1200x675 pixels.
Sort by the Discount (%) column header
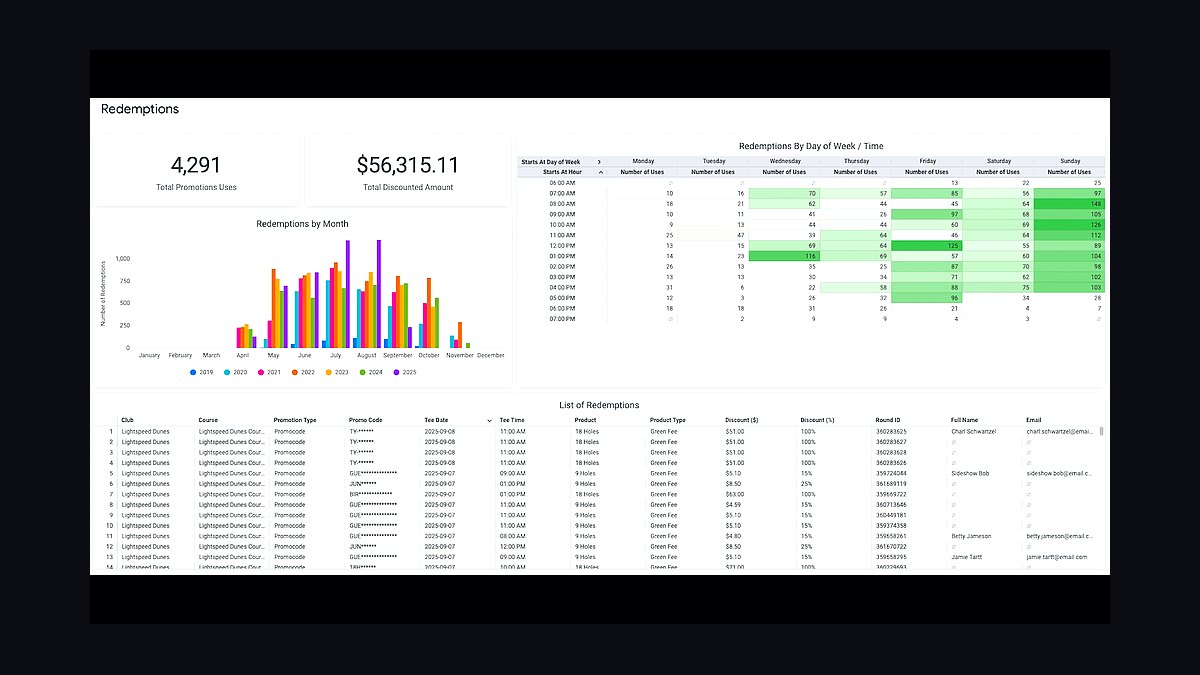click(818, 420)
